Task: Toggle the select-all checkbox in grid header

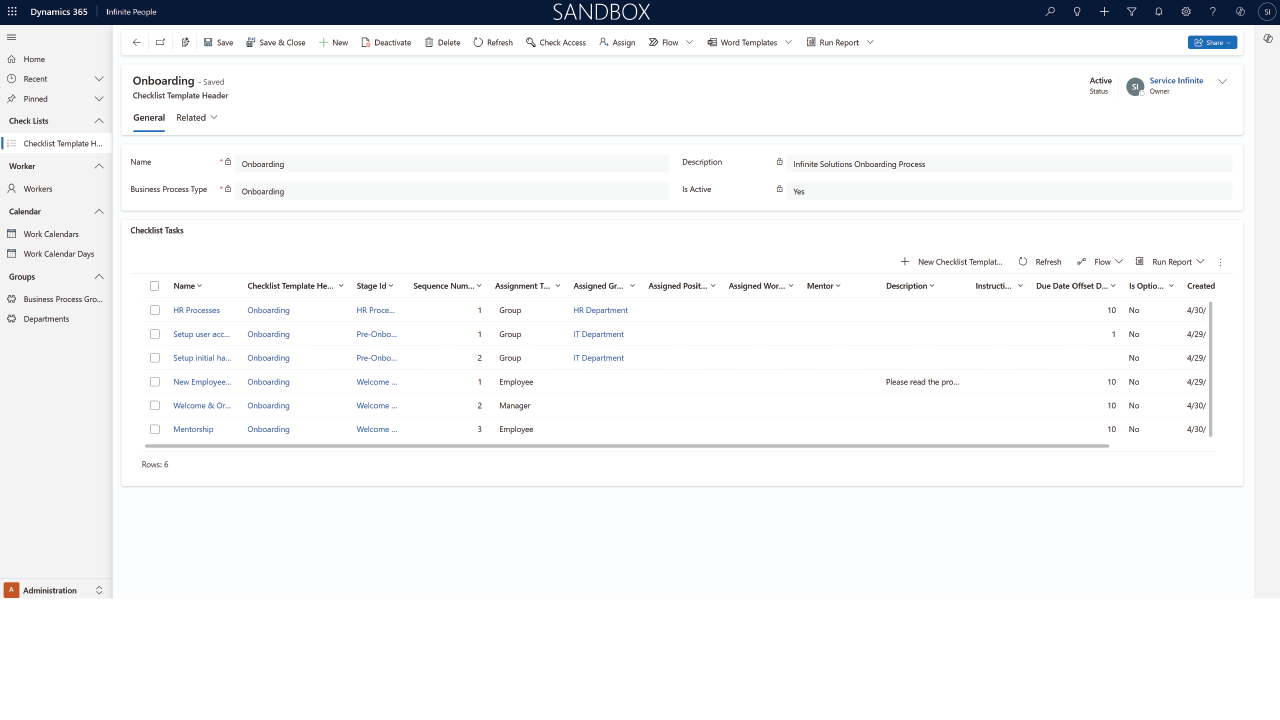Action: point(155,286)
